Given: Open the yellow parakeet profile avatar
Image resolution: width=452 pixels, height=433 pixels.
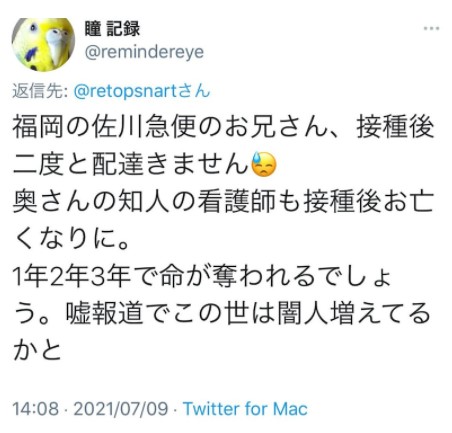Looking at the screenshot, I should tap(43, 44).
